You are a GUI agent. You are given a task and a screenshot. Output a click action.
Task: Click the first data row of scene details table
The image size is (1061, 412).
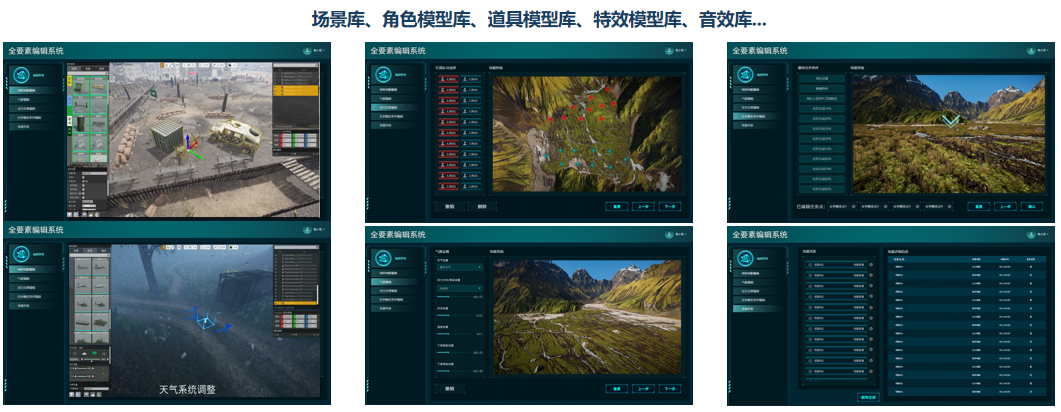coord(966,267)
